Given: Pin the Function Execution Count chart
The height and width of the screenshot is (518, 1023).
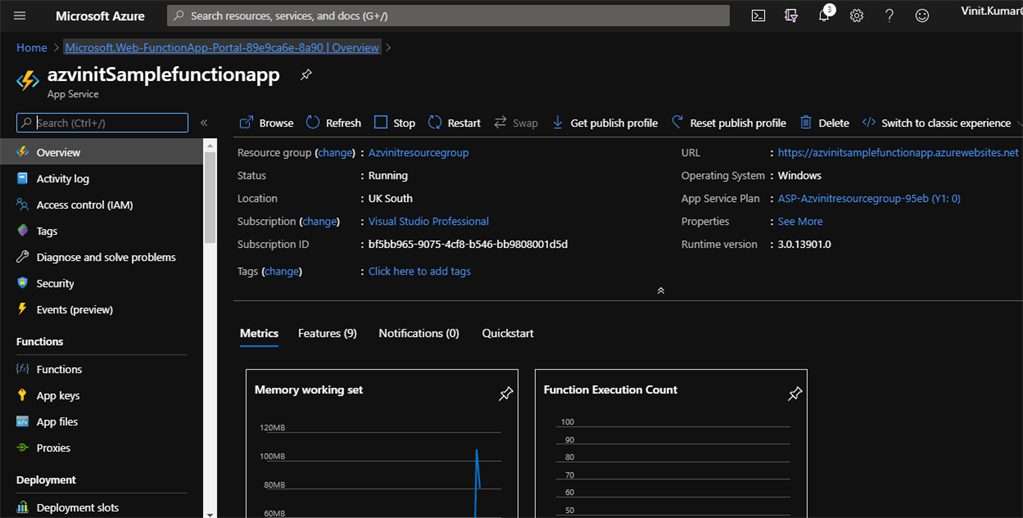Looking at the screenshot, I should [x=795, y=393].
